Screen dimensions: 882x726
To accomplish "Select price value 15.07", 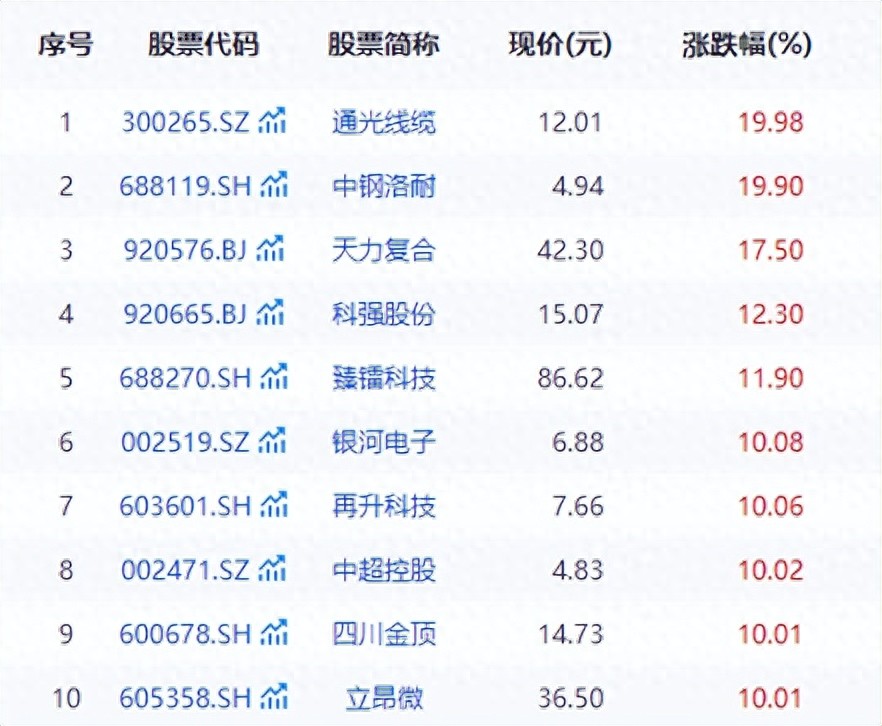I will 570,314.
